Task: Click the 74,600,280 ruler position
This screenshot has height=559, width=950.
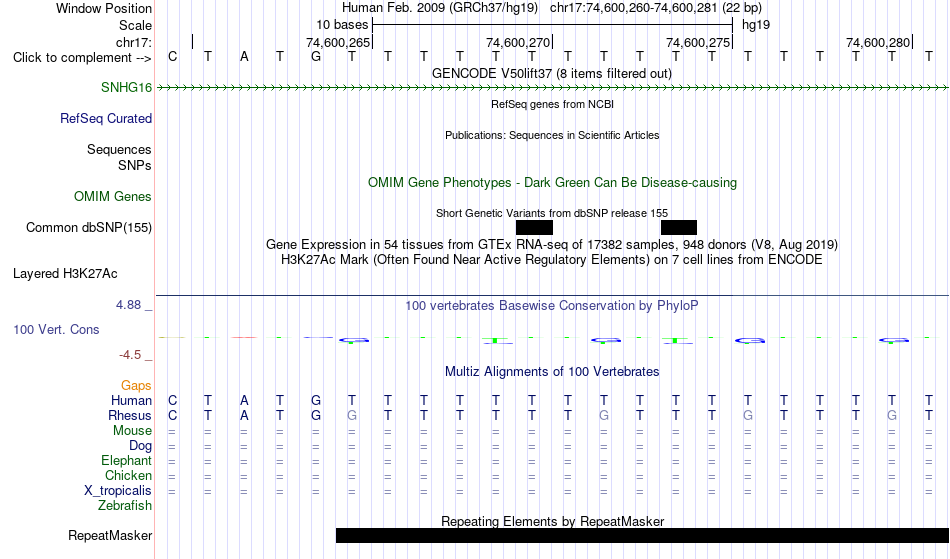Action: 878,42
